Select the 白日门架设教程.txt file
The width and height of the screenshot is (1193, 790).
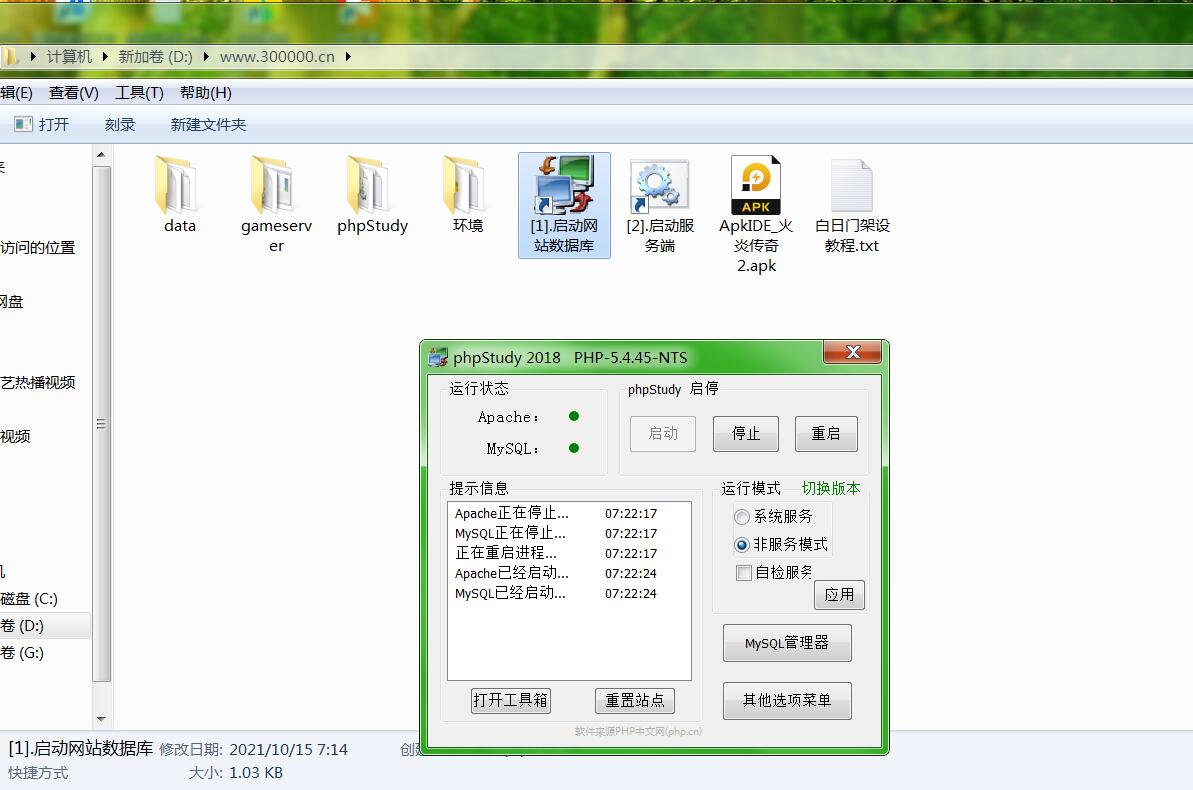852,186
